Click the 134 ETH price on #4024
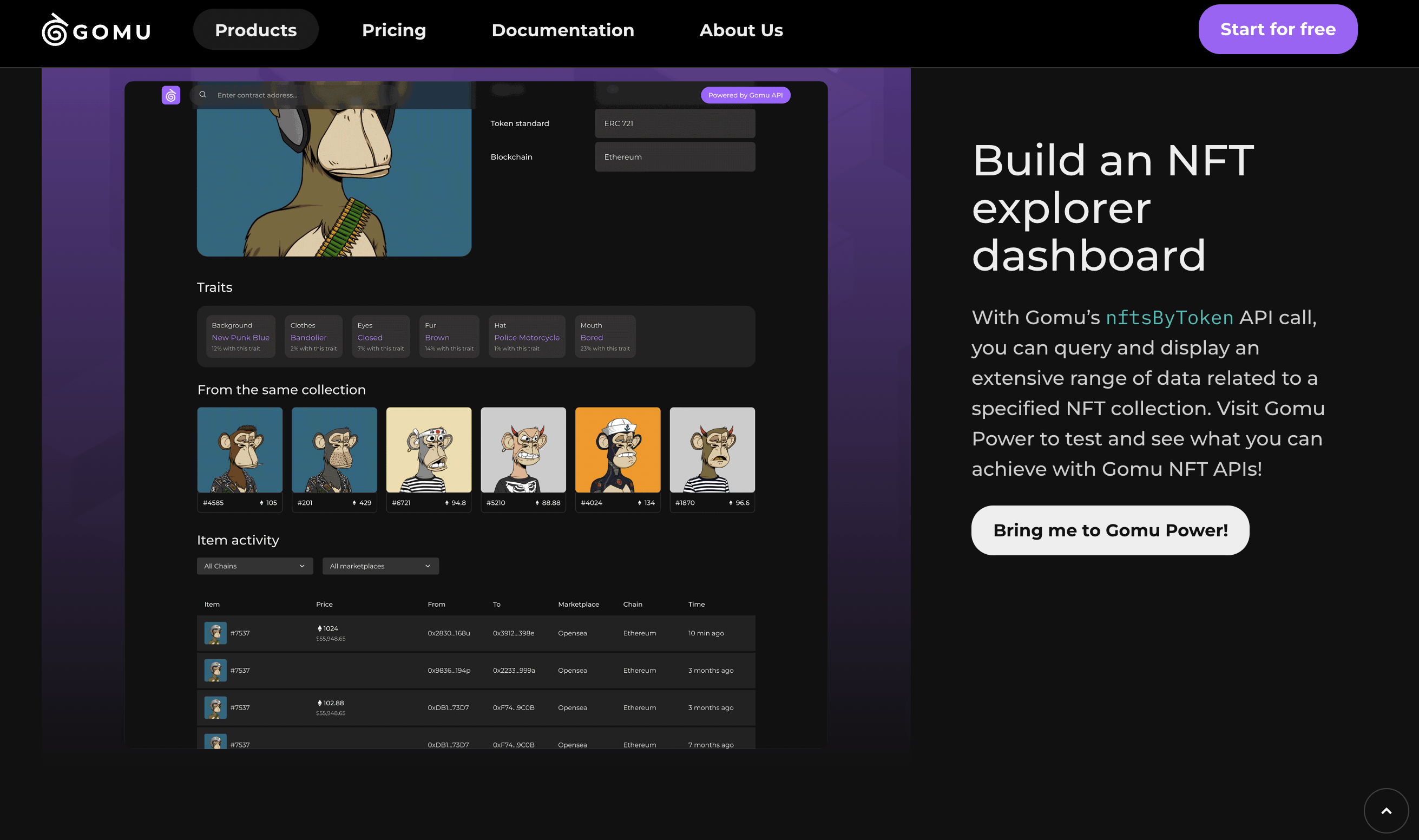Viewport: 1419px width, 840px height. click(646, 503)
